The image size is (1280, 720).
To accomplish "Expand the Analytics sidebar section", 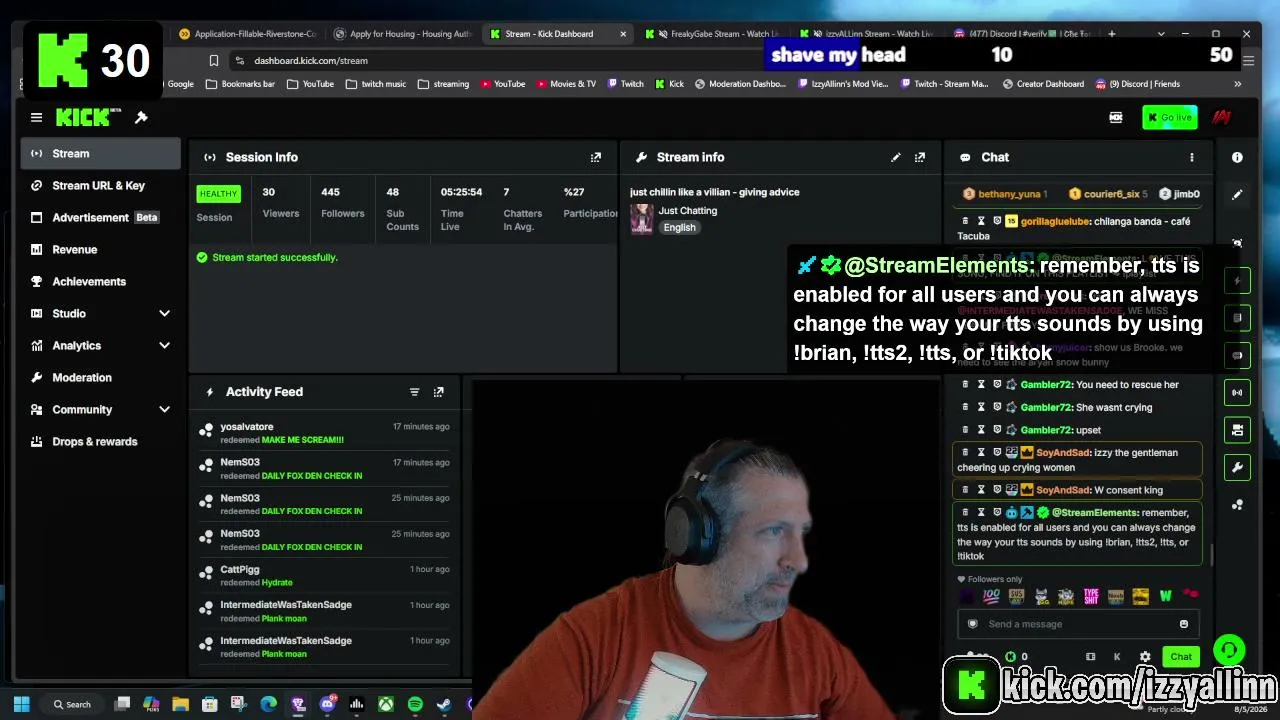I will click(100, 346).
